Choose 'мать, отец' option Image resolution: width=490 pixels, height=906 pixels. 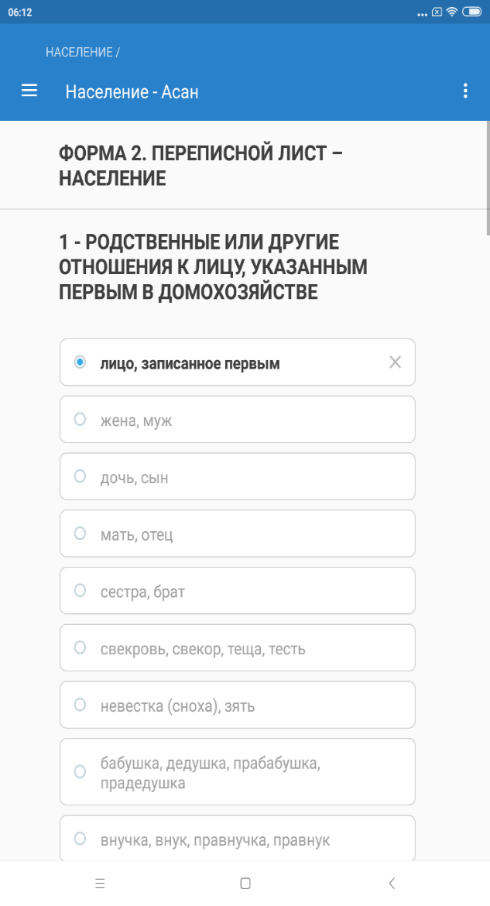pos(237,533)
